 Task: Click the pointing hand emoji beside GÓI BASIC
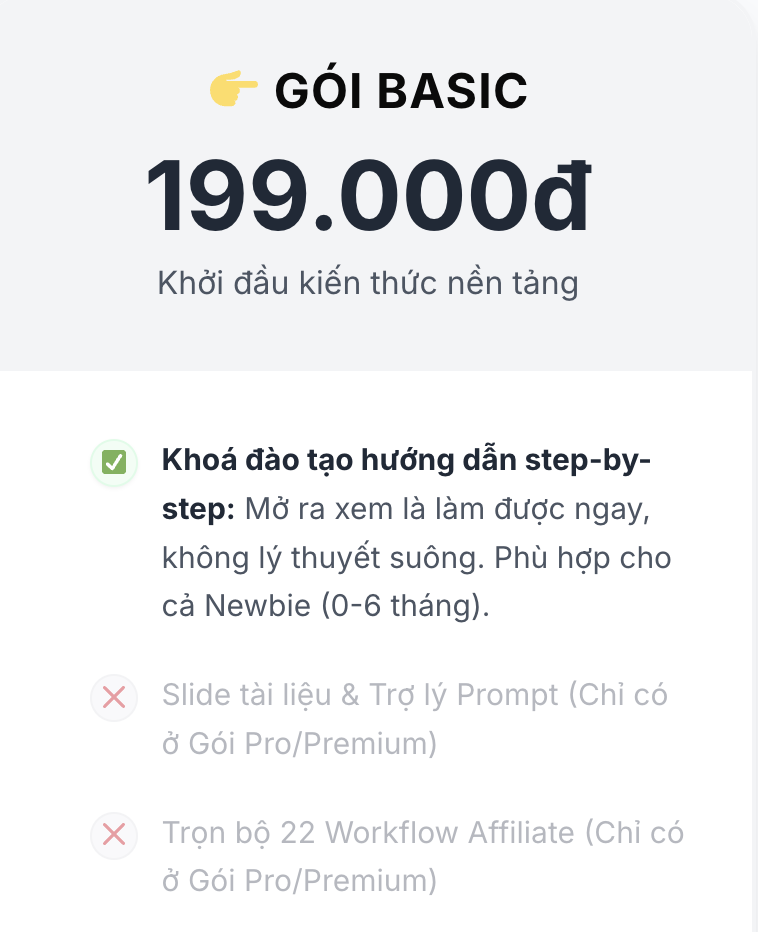pos(233,91)
